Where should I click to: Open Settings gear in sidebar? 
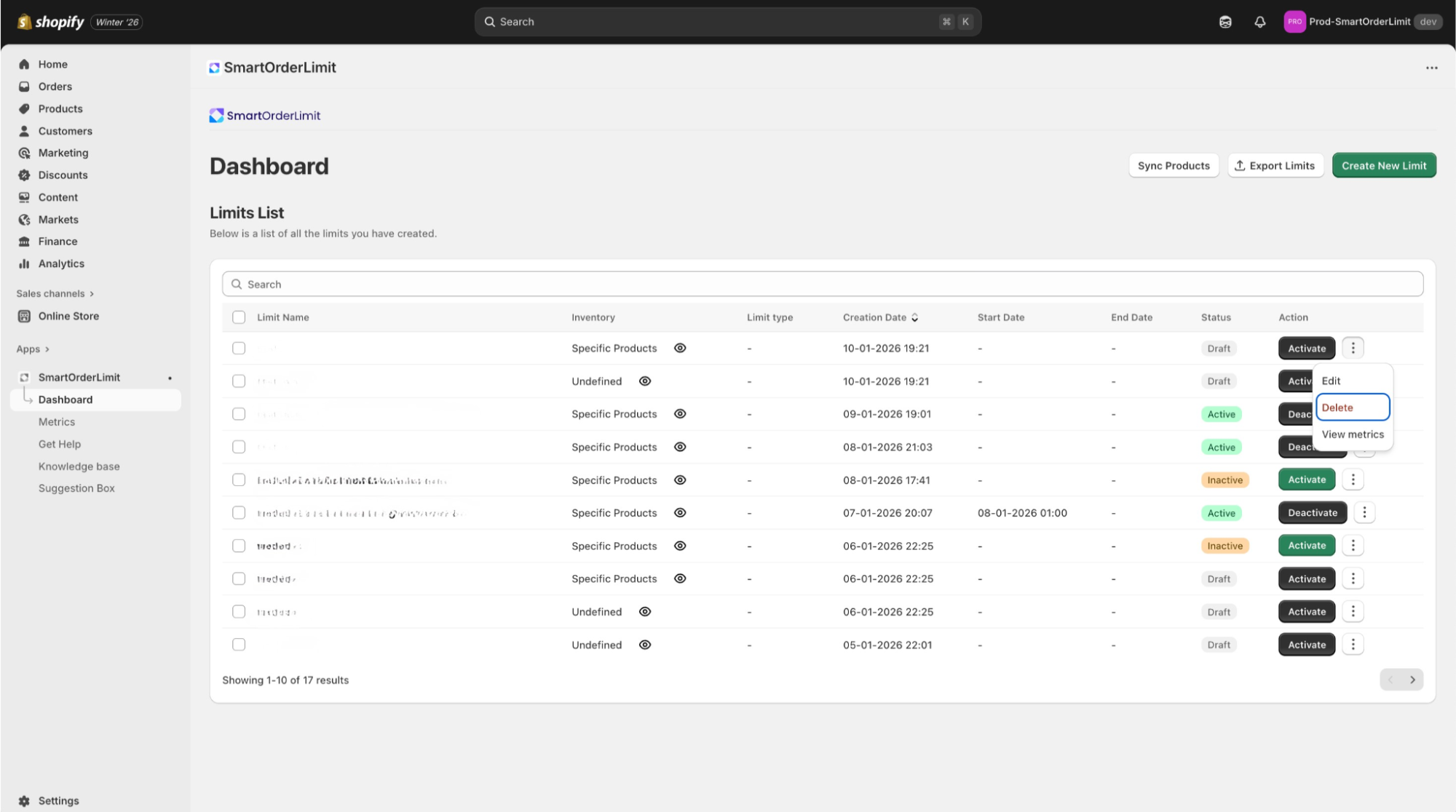pos(24,800)
